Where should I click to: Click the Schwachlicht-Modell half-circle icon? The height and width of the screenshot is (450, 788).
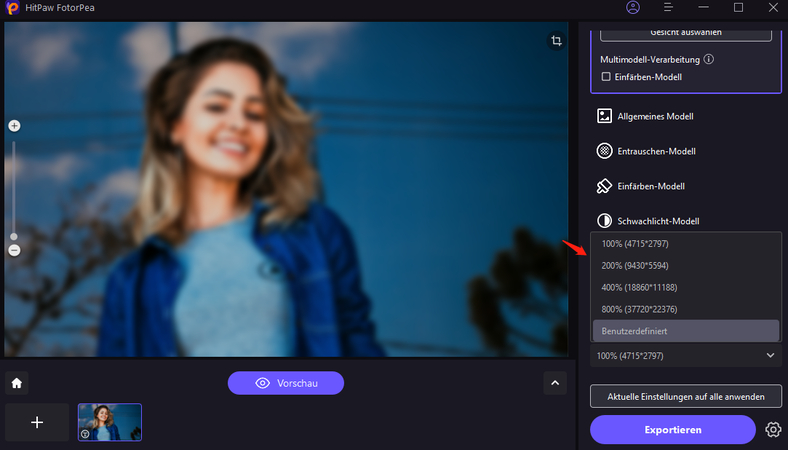(604, 221)
